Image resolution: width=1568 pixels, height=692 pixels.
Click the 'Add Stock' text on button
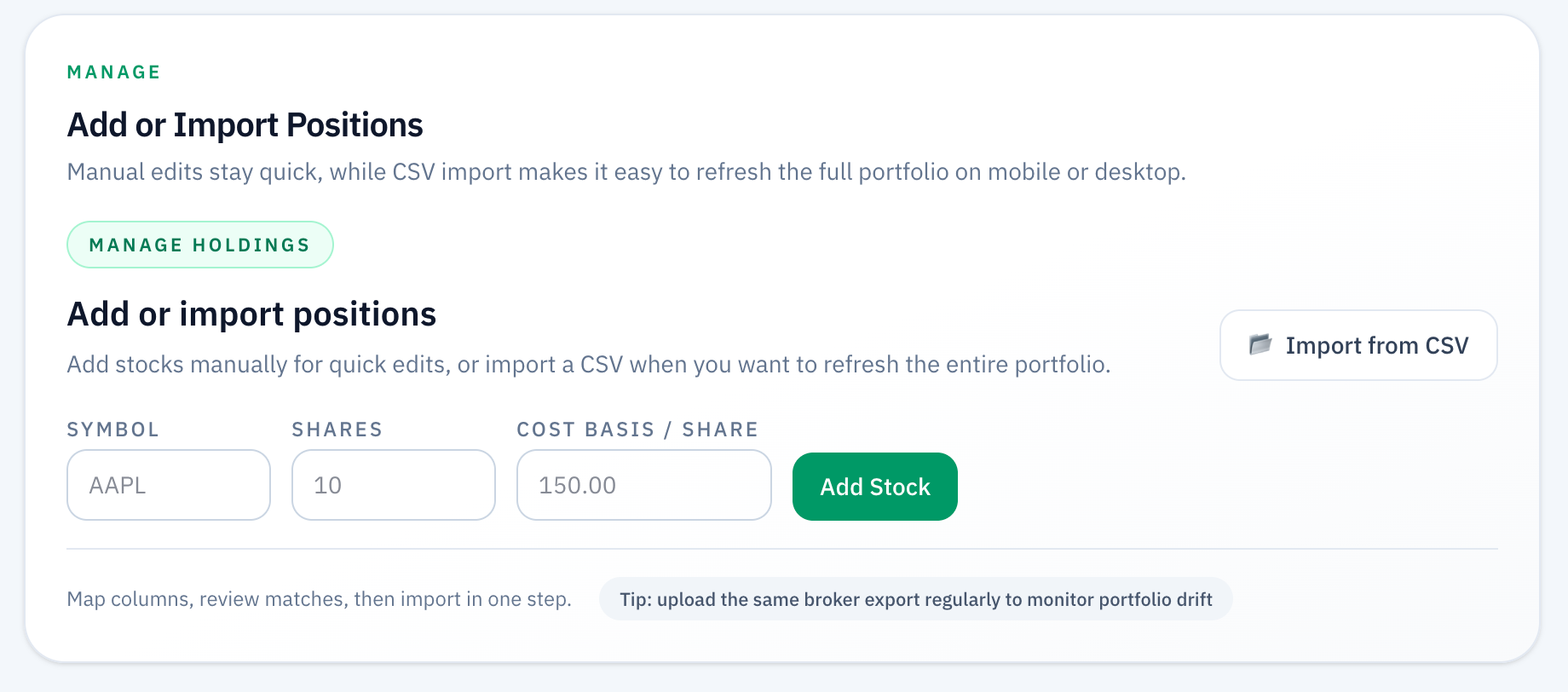[875, 487]
